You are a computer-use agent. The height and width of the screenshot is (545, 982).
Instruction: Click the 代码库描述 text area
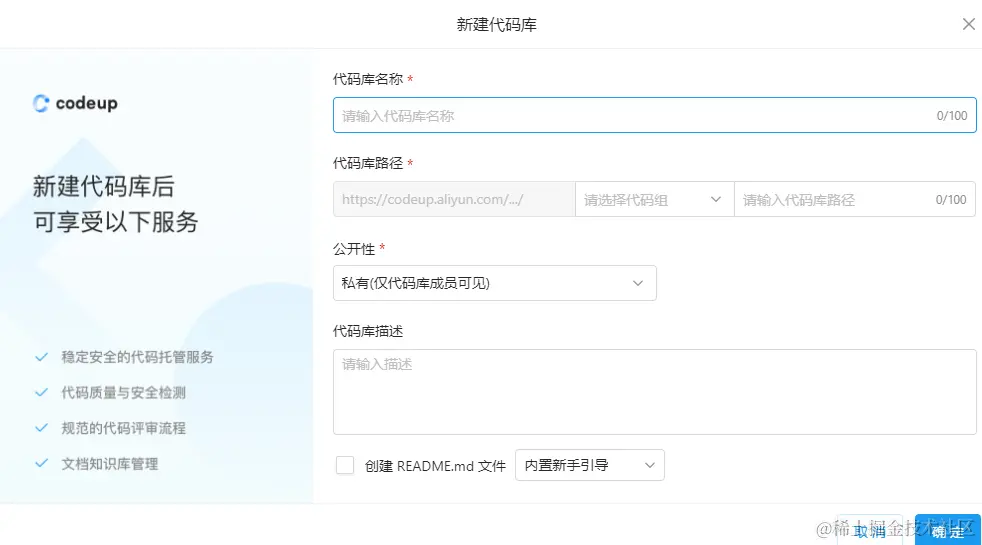[654, 392]
